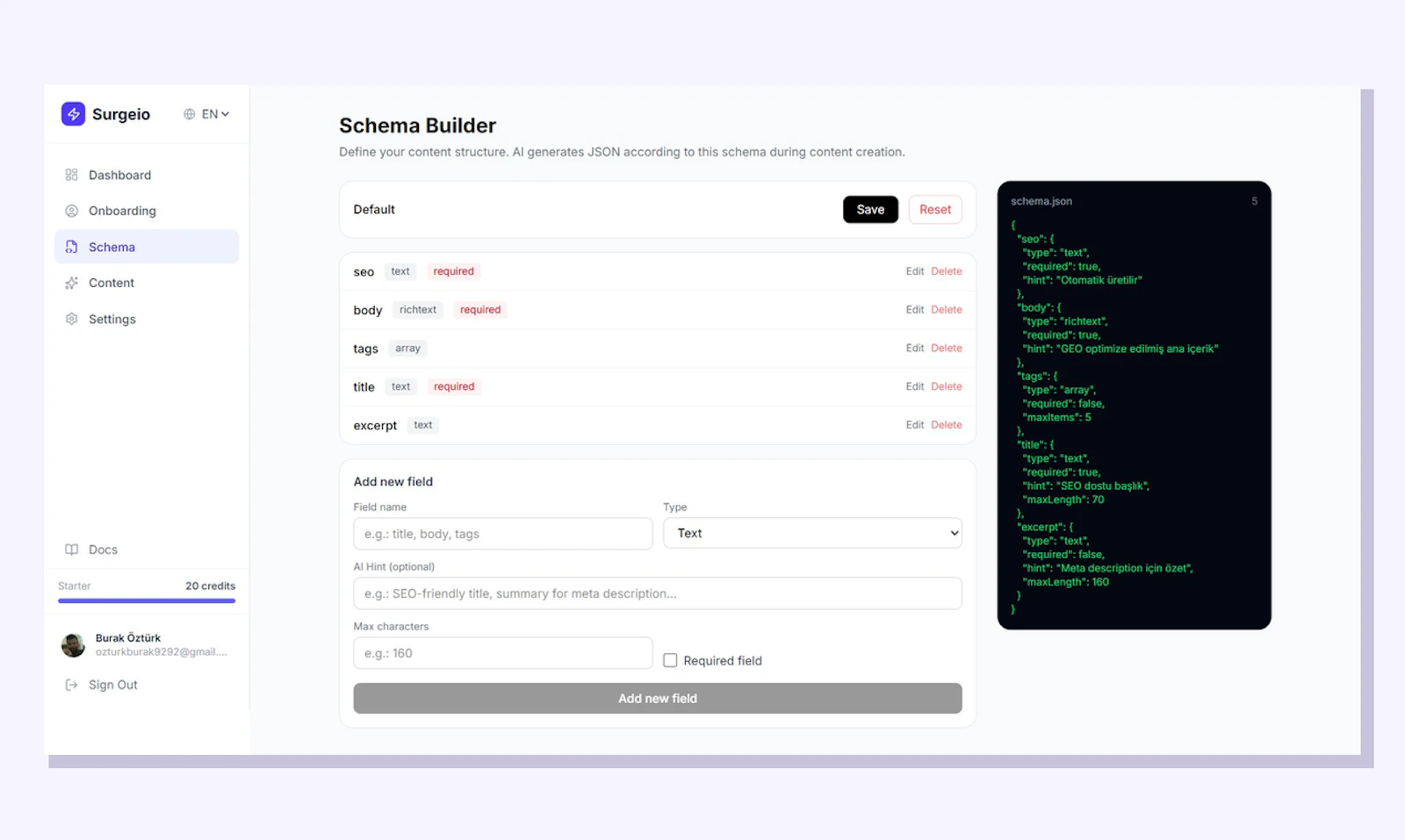Go to the Onboarding page

[x=147, y=211]
